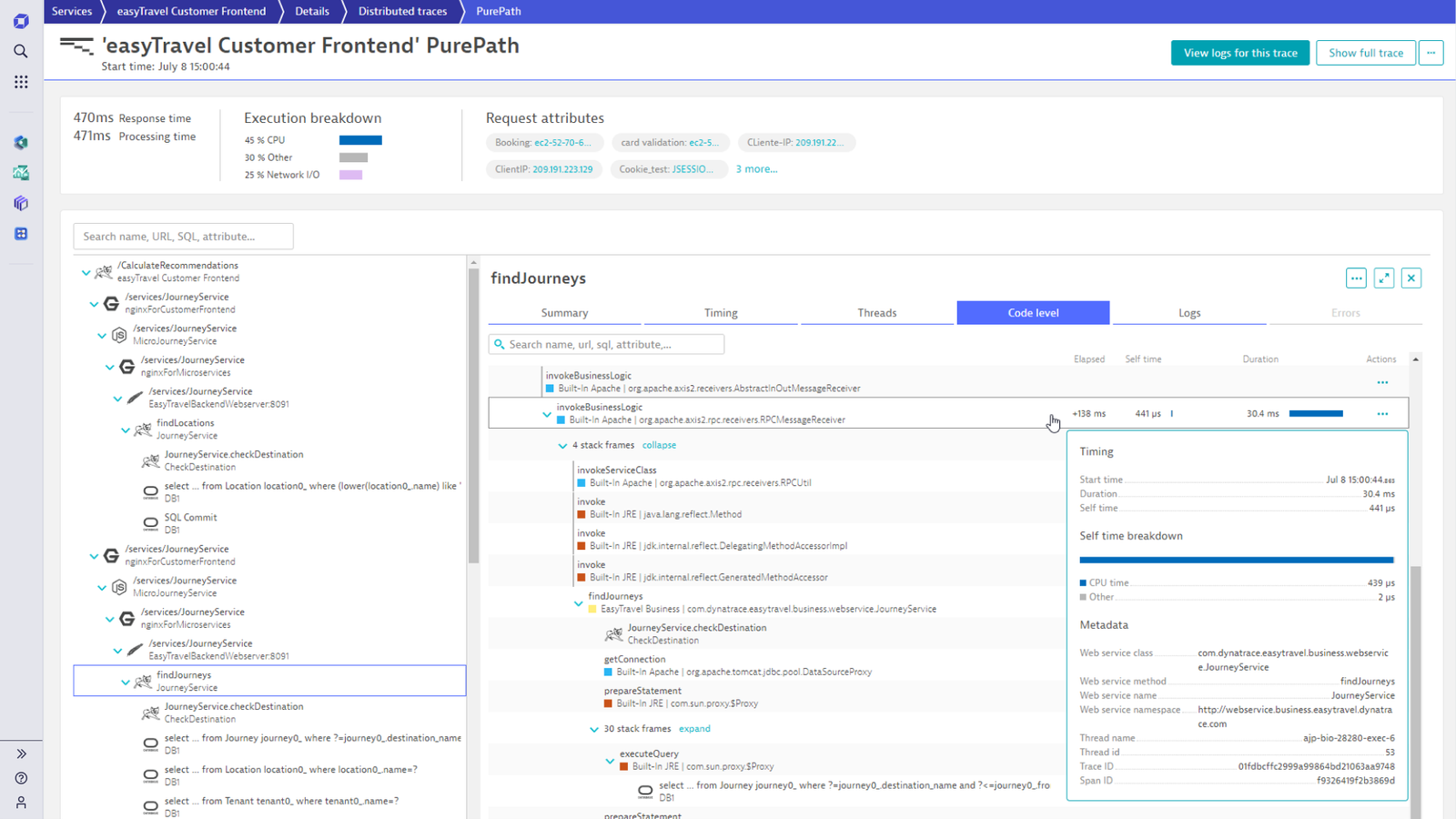The height and width of the screenshot is (819, 1456).
Task: Open actions menu for RPCMessageReceiver row
Action: [1382, 414]
